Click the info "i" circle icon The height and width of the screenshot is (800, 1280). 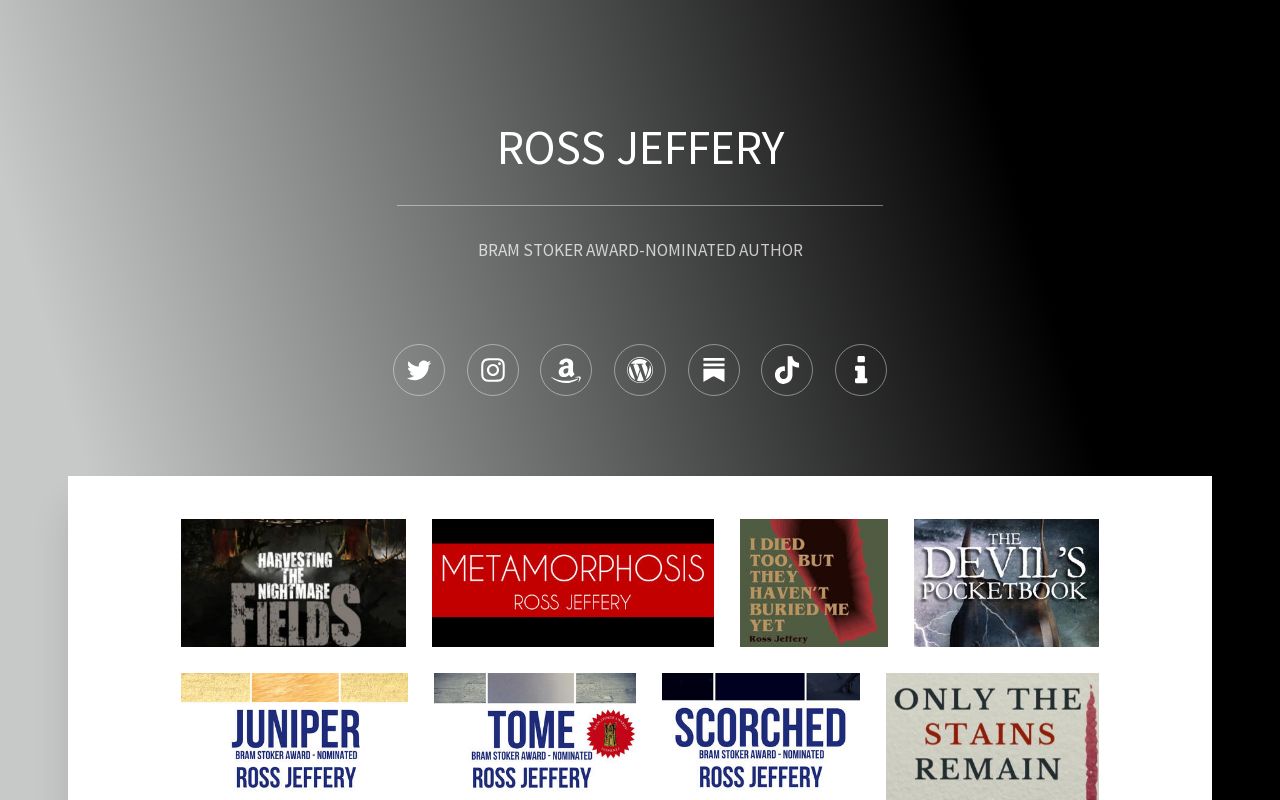pos(861,370)
